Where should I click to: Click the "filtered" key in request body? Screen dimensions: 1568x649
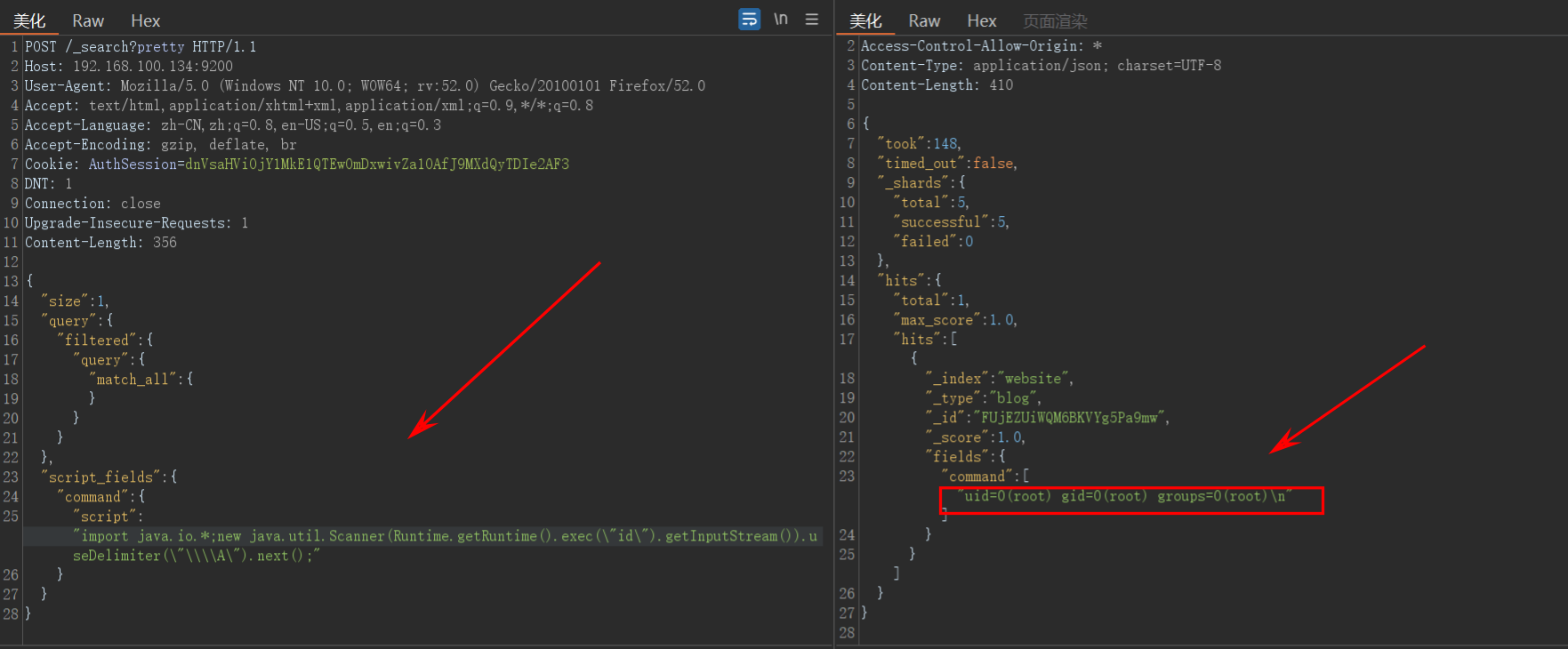[x=97, y=340]
